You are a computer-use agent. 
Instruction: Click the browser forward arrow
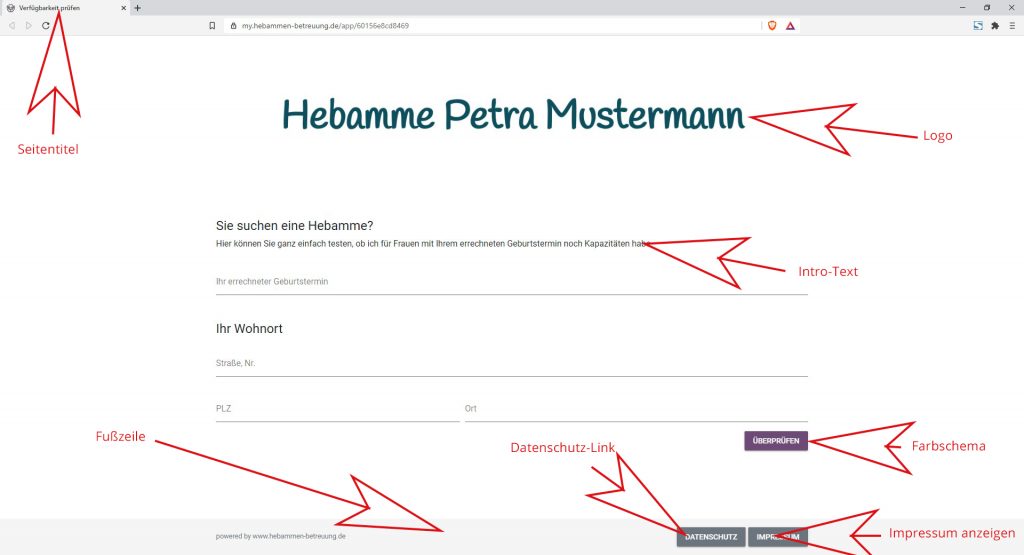tap(28, 26)
